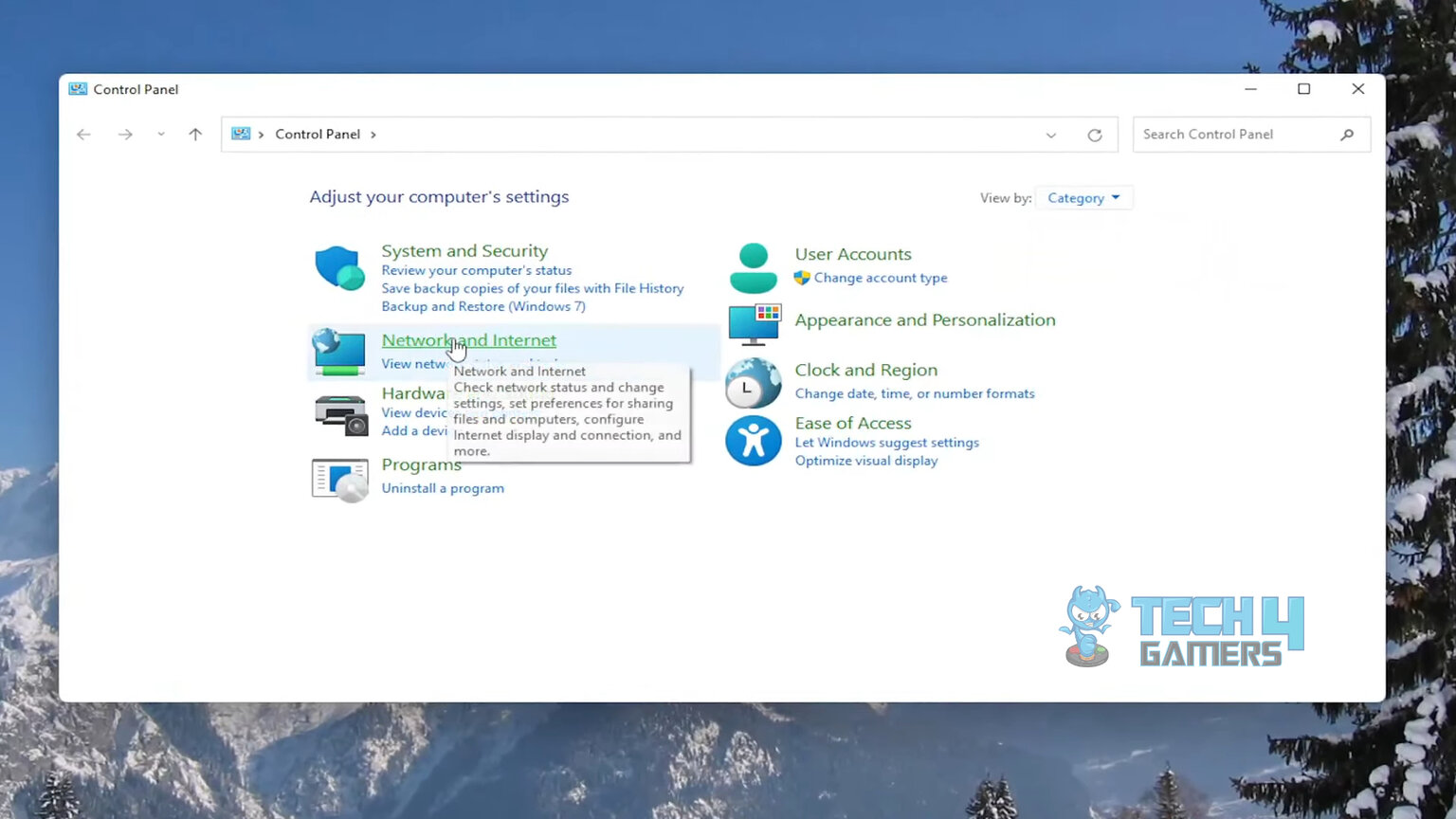
Task: Select the Control Panel breadcrumb
Action: pyautogui.click(x=318, y=135)
